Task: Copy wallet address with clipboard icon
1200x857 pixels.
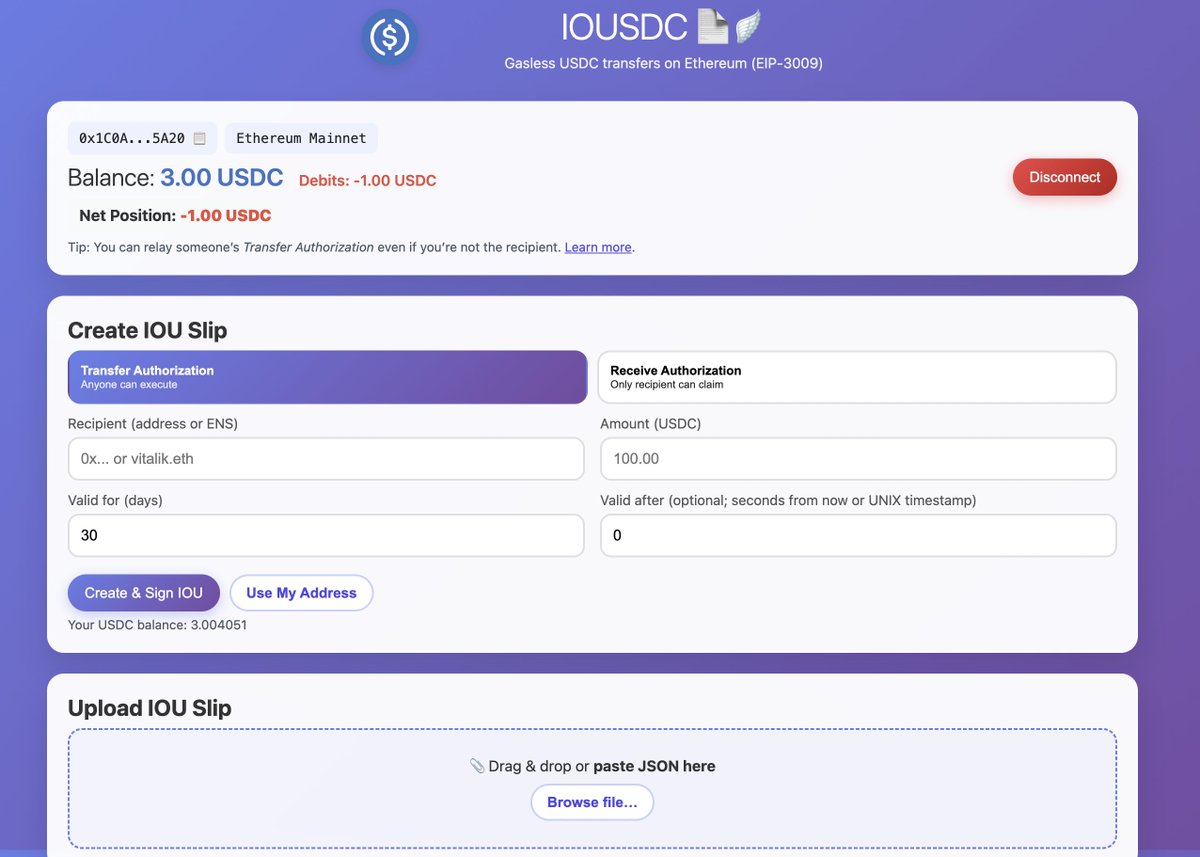Action: (x=199, y=138)
